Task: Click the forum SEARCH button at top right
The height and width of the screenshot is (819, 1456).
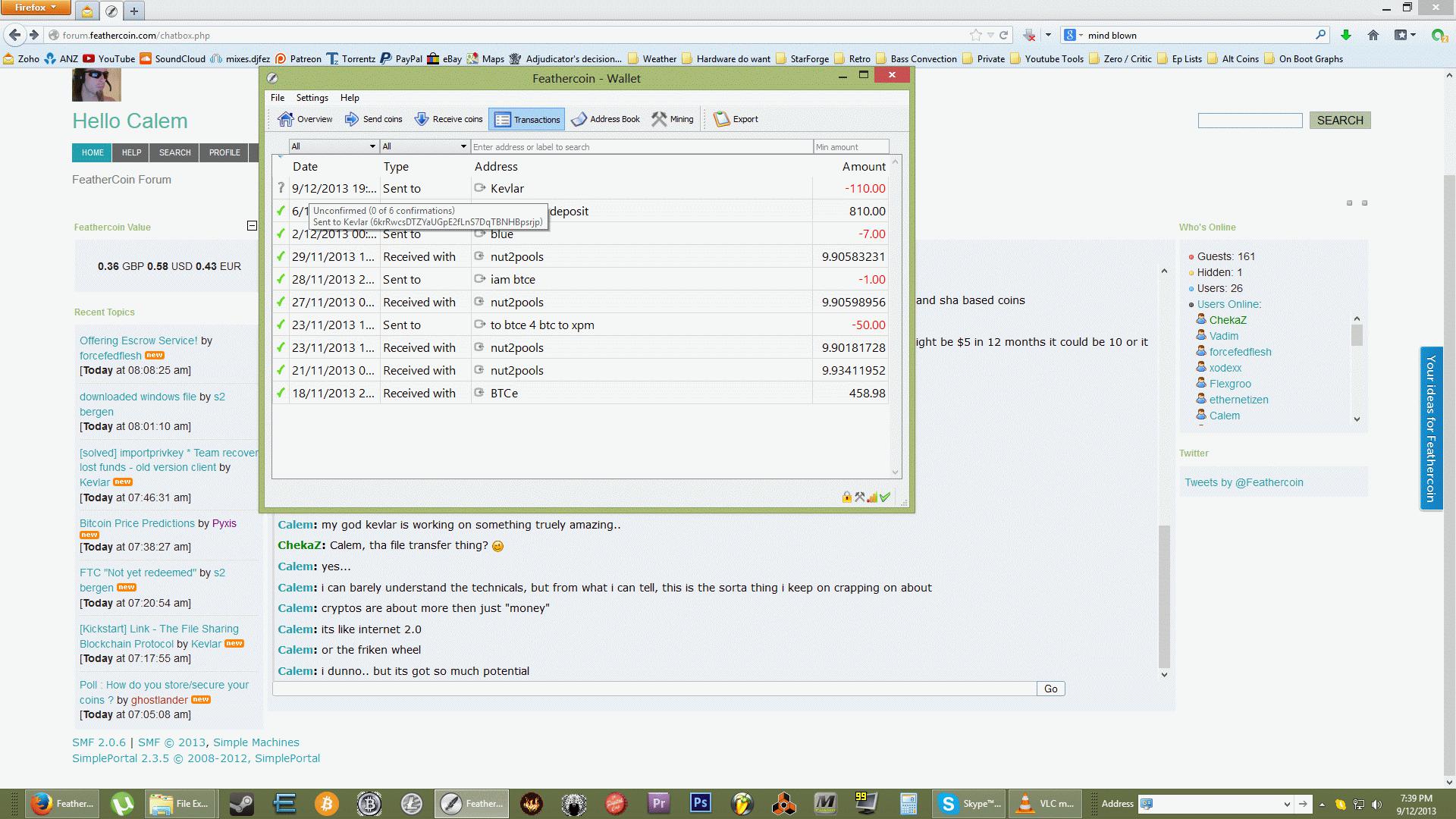Action: pyautogui.click(x=1340, y=120)
